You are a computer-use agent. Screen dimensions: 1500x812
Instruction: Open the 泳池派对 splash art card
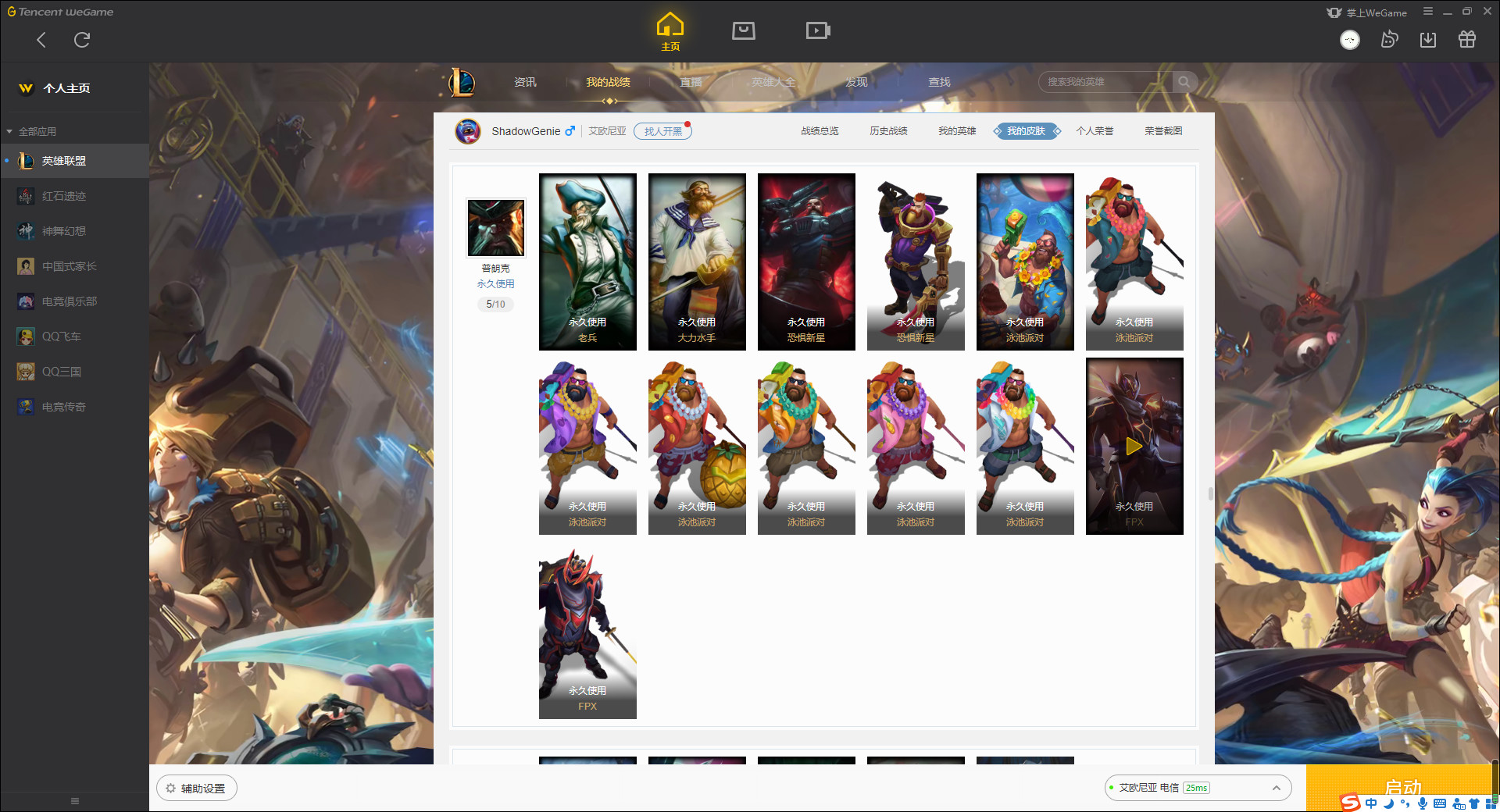tap(1025, 262)
